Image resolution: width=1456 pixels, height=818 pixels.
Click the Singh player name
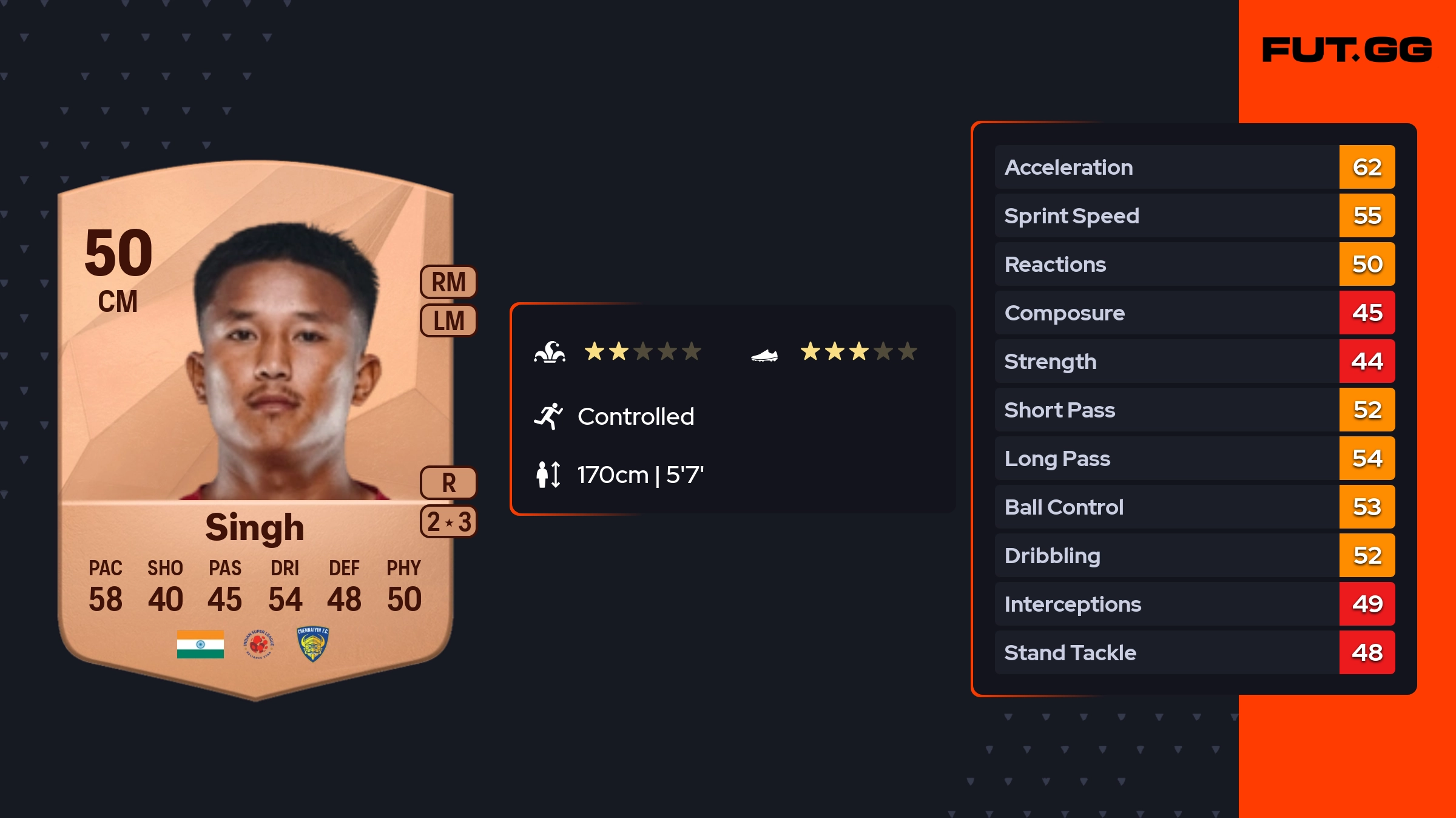[x=255, y=527]
